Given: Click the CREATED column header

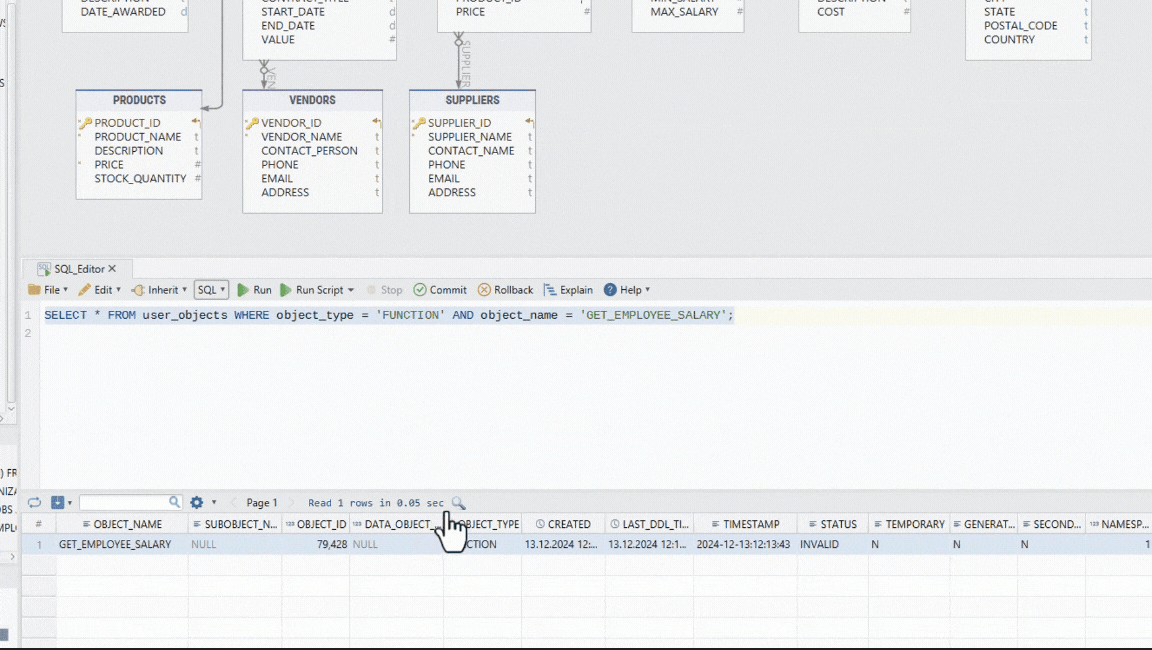Looking at the screenshot, I should click(x=564, y=524).
